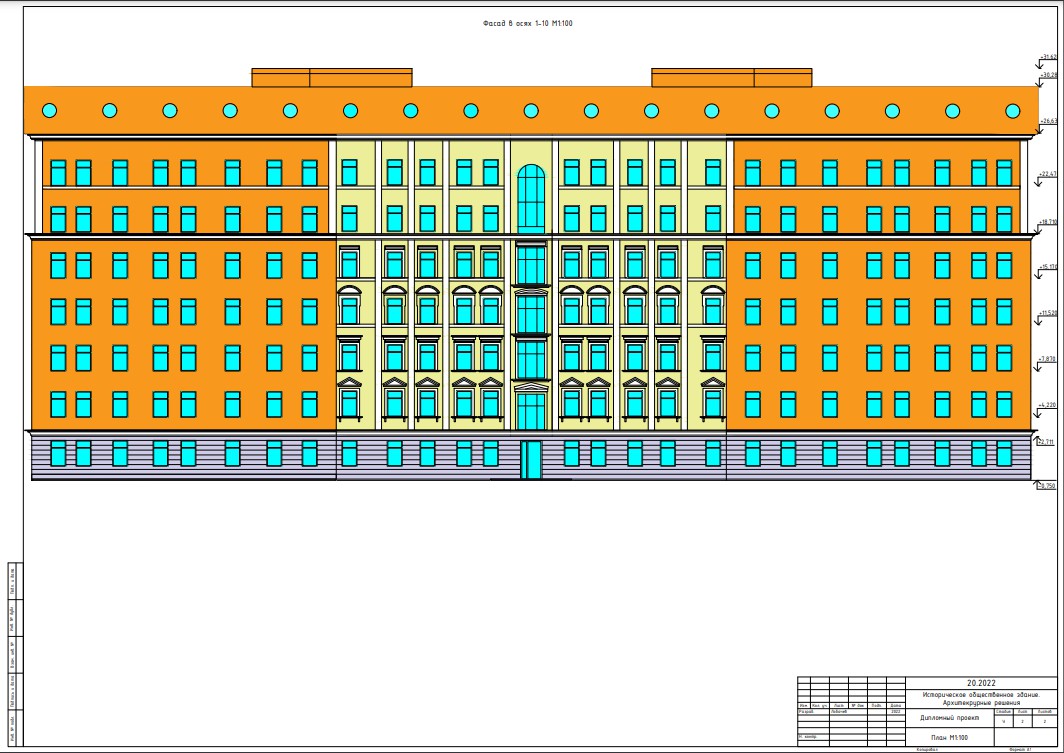Select the left rooftop superstructure block
The width and height of the screenshot is (1064, 753).
(332, 77)
